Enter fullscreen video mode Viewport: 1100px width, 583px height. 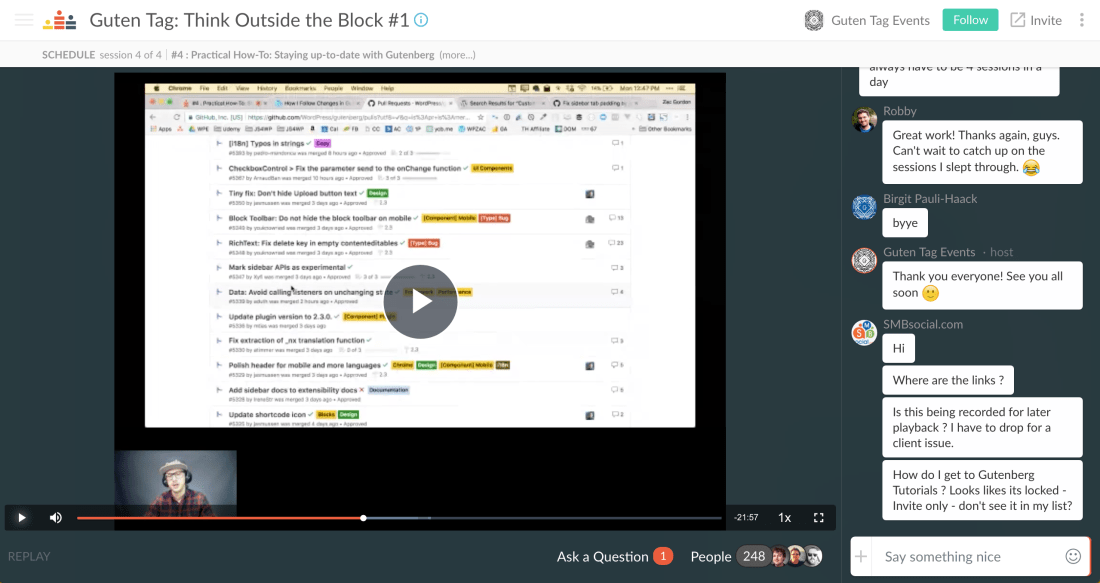(x=818, y=517)
